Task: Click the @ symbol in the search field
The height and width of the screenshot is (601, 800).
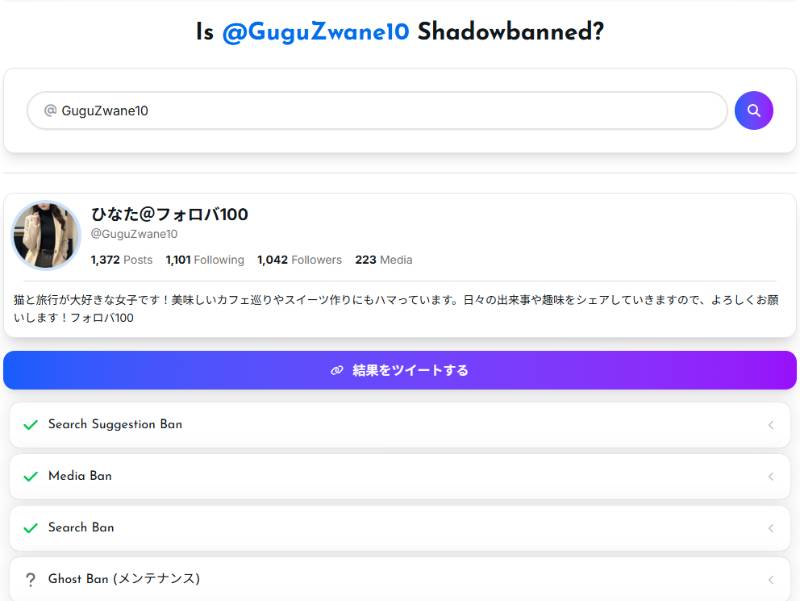Action: [50, 110]
